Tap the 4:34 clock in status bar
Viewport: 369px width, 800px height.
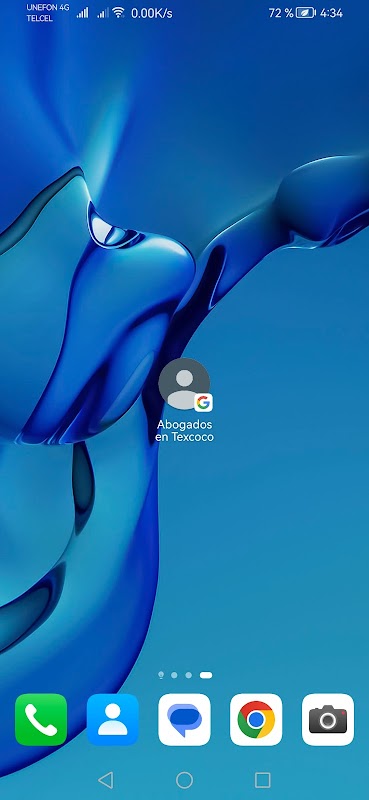pyautogui.click(x=331, y=13)
